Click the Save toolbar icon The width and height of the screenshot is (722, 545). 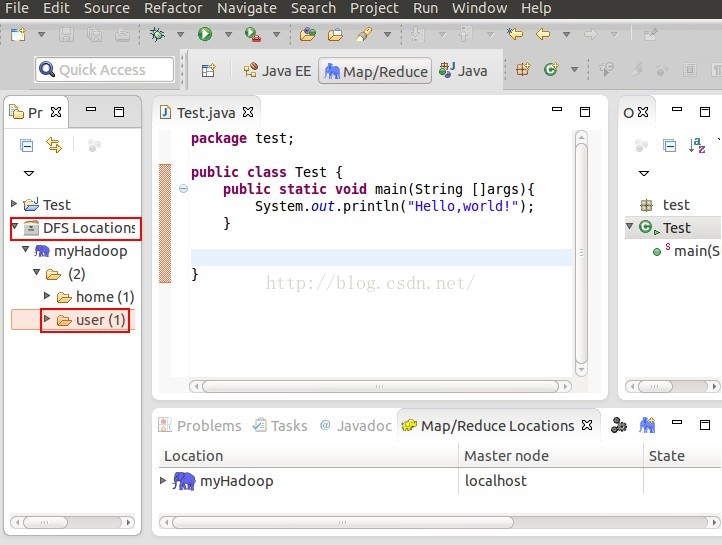pyautogui.click(x=66, y=35)
